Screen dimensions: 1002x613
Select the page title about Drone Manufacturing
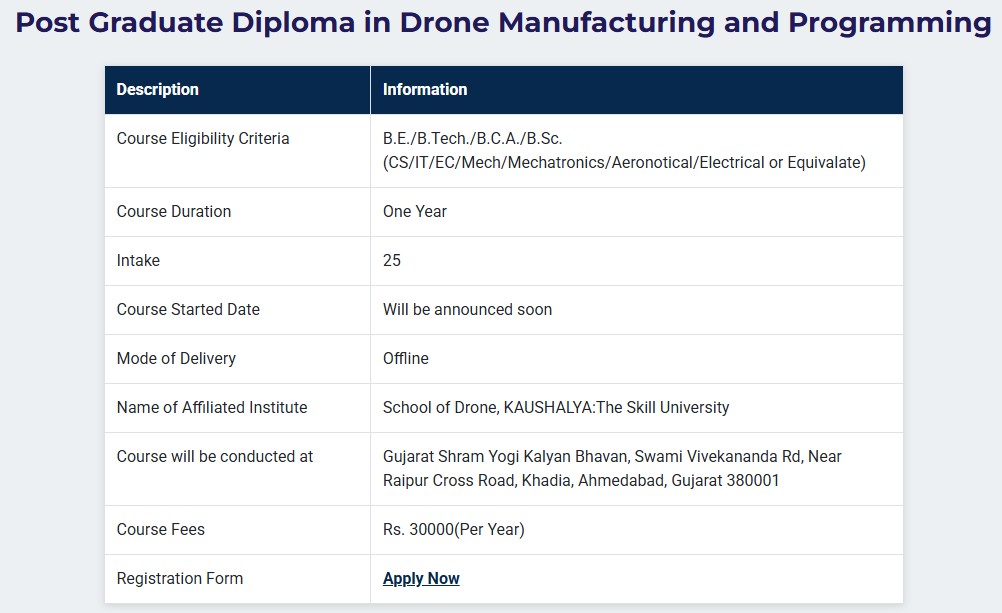point(503,22)
